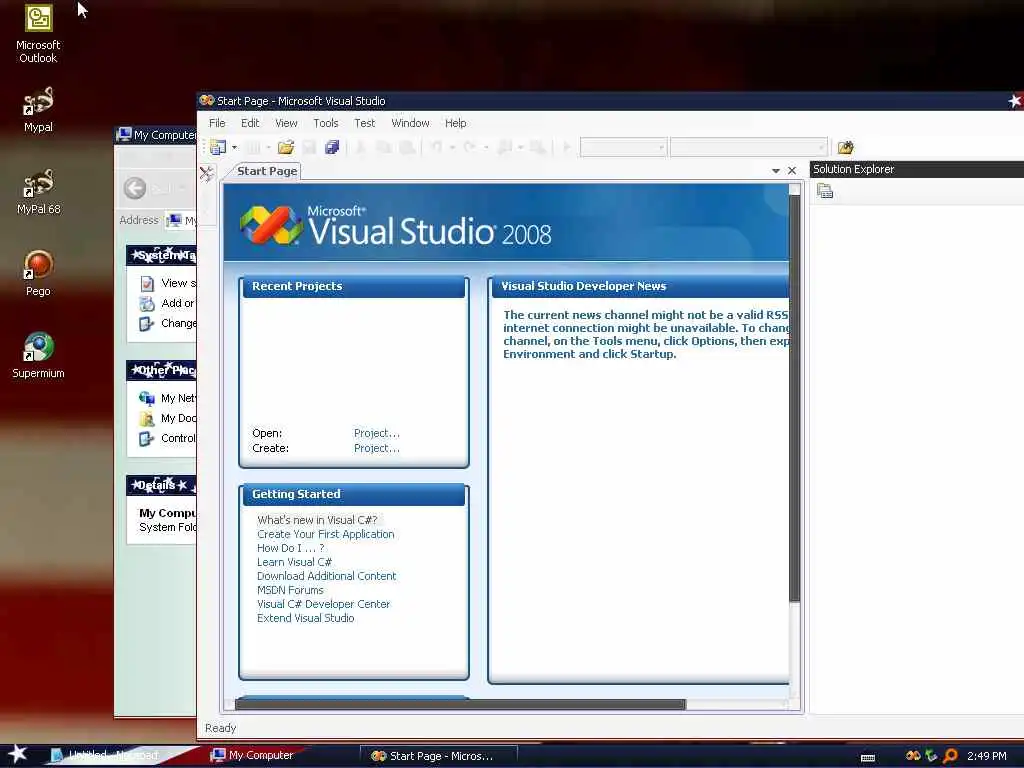
Task: Open the Toolbox auto-hide tab icon
Action: 207,174
